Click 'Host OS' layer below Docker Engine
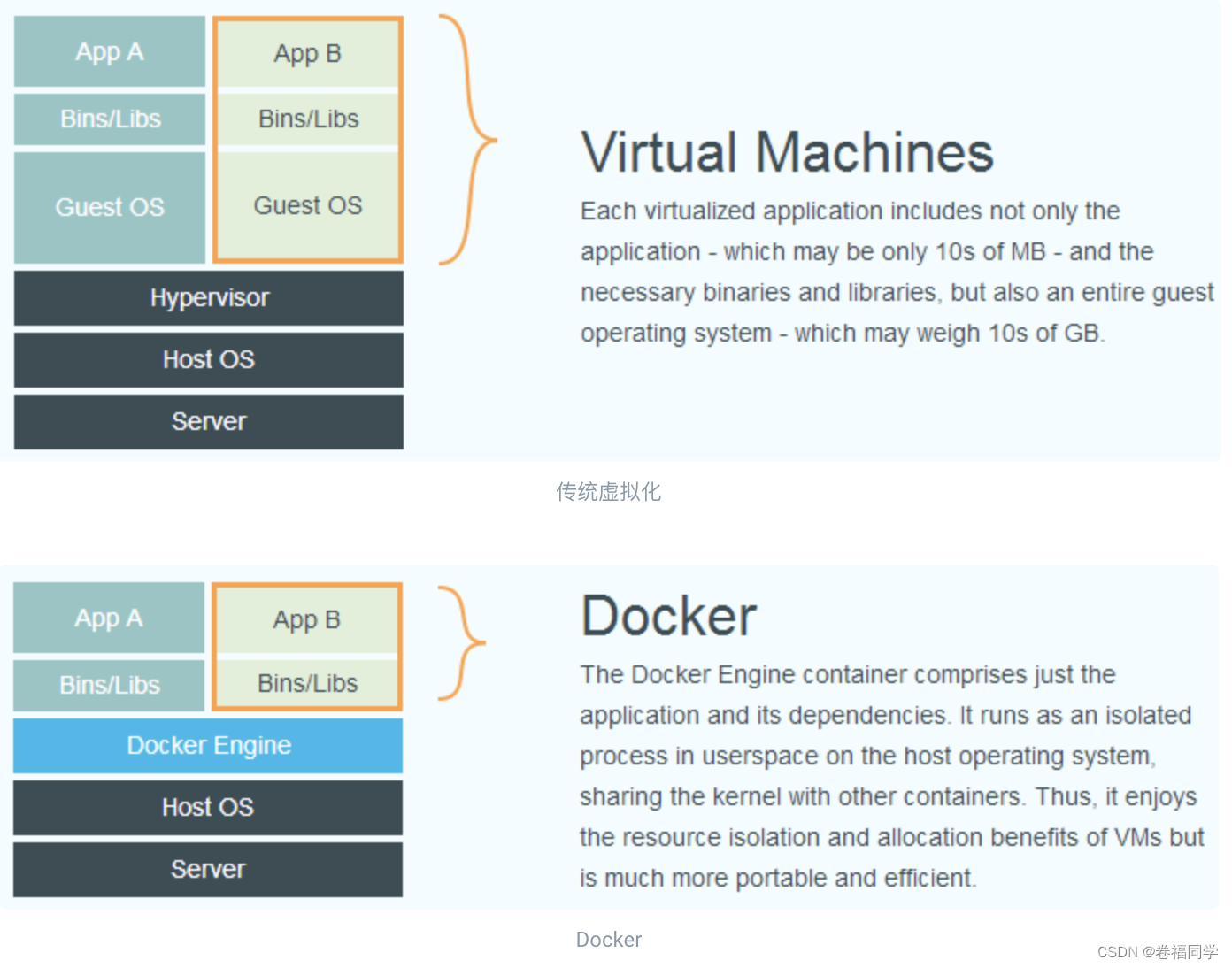This screenshot has width=1232, height=968. [x=208, y=808]
